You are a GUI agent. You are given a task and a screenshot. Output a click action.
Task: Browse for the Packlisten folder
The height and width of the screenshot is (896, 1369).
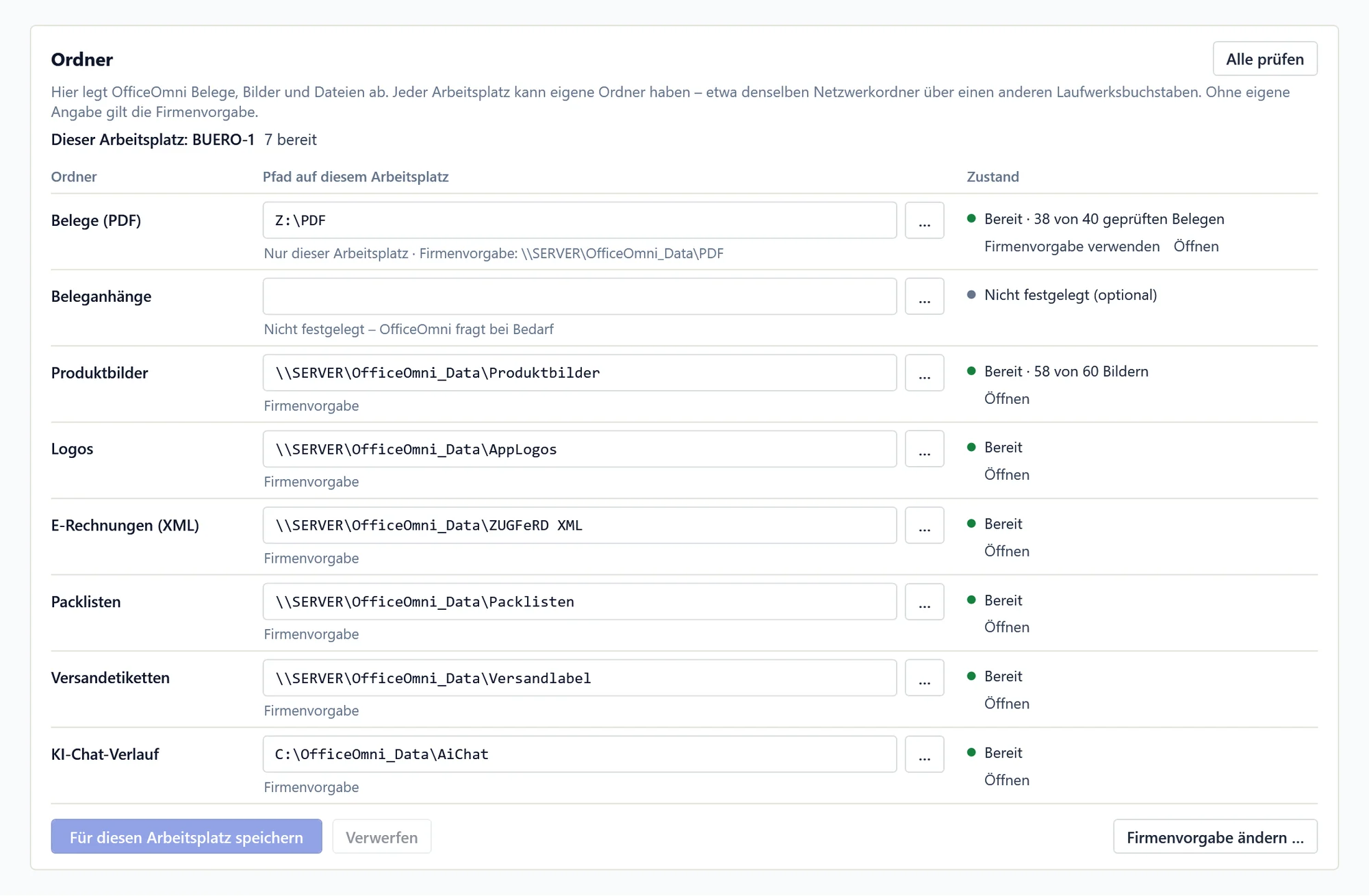(924, 602)
